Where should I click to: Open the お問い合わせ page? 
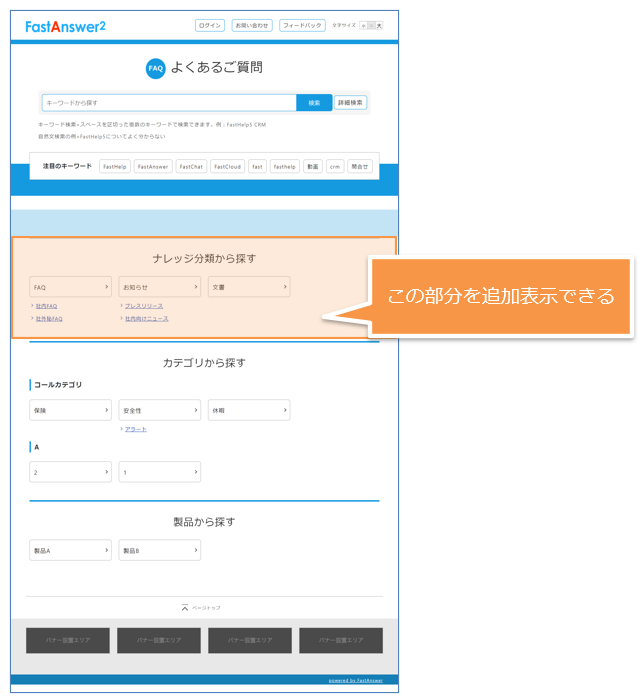(x=251, y=25)
